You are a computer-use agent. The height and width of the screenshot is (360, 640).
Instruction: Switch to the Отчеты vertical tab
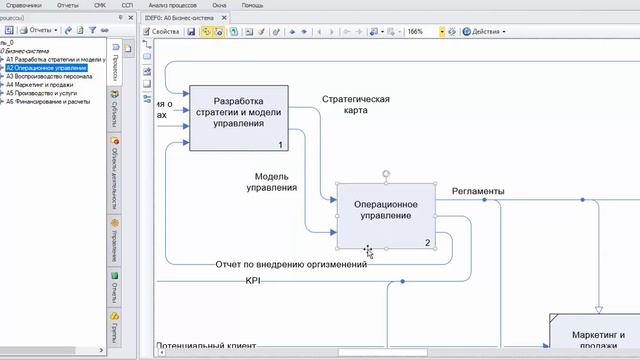point(115,288)
